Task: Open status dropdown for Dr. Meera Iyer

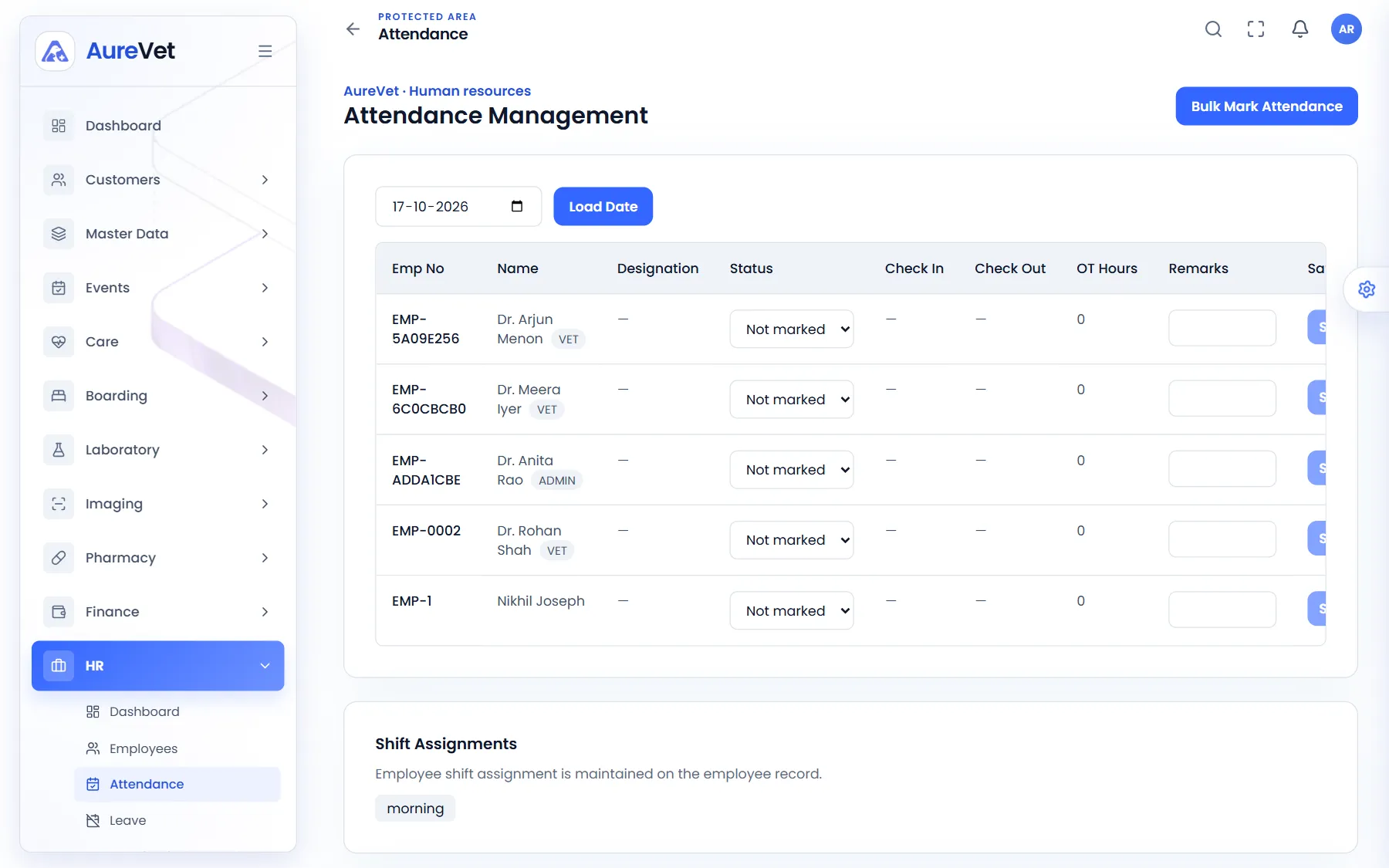Action: click(x=792, y=400)
